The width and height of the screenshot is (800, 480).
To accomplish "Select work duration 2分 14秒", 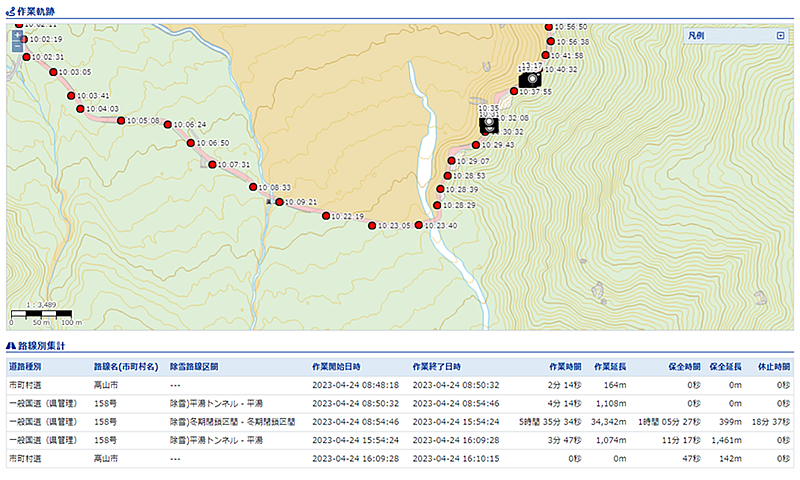I will [x=565, y=385].
